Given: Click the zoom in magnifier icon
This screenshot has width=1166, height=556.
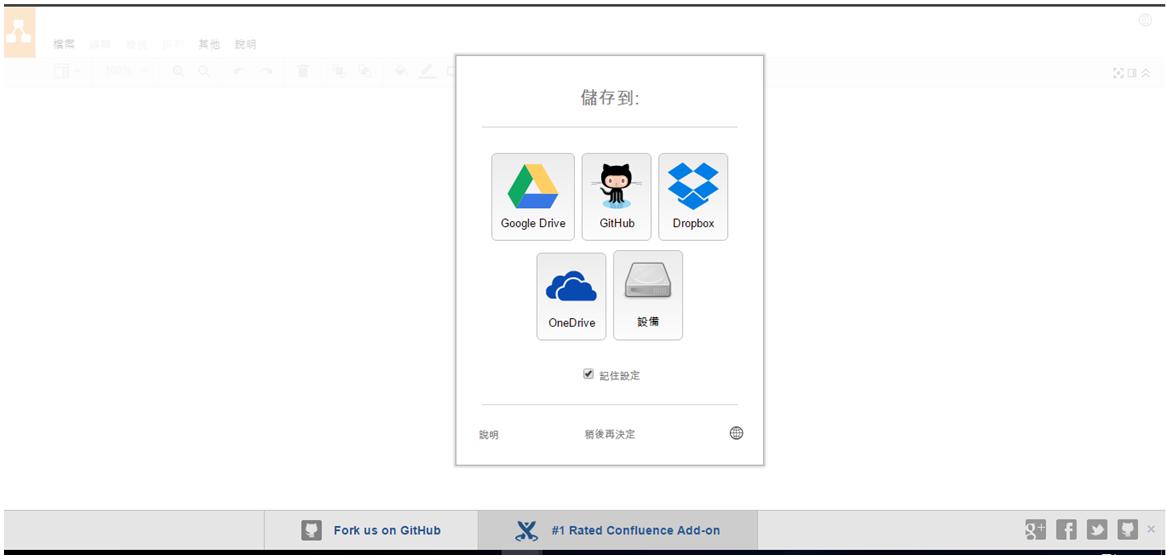Looking at the screenshot, I should pos(178,71).
